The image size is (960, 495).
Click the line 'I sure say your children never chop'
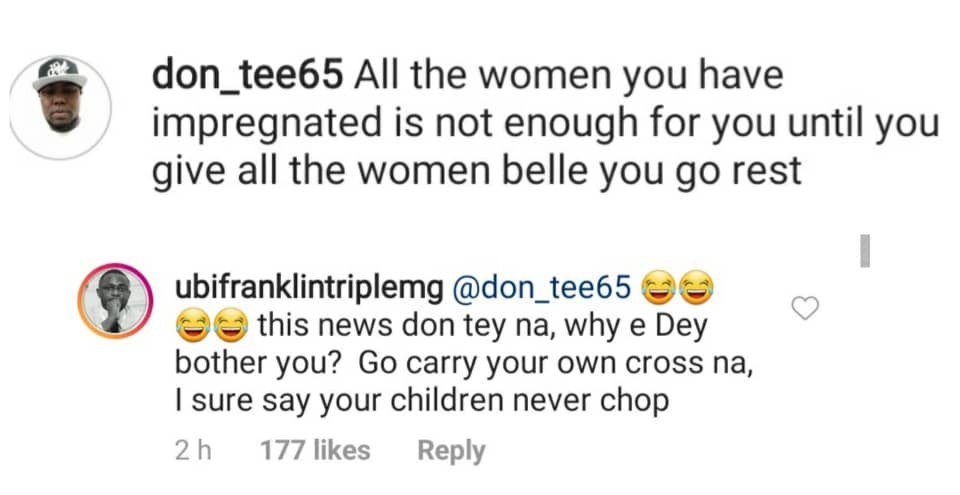(x=422, y=402)
